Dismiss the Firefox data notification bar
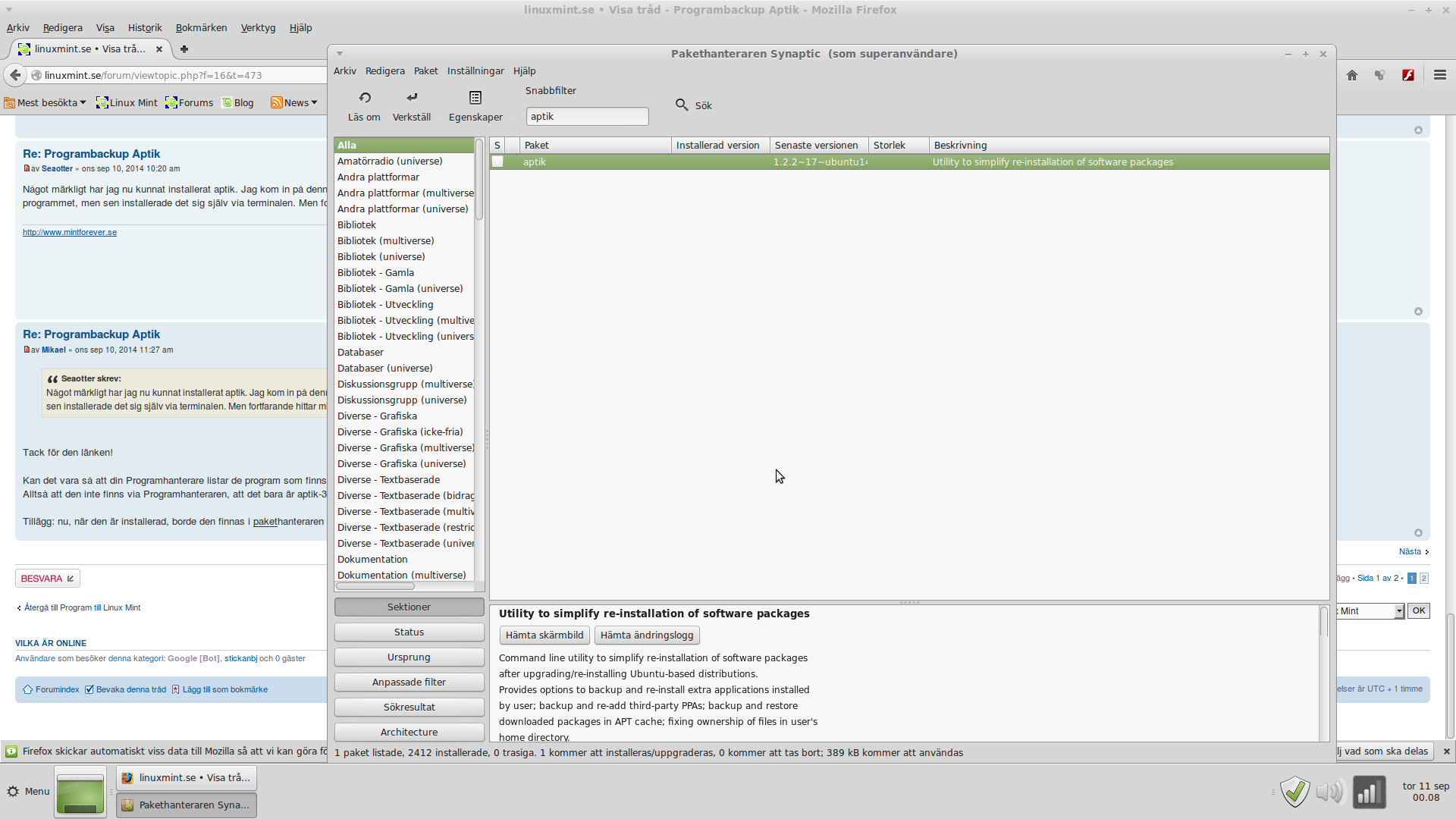This screenshot has height=819, width=1456. coord(1446,752)
